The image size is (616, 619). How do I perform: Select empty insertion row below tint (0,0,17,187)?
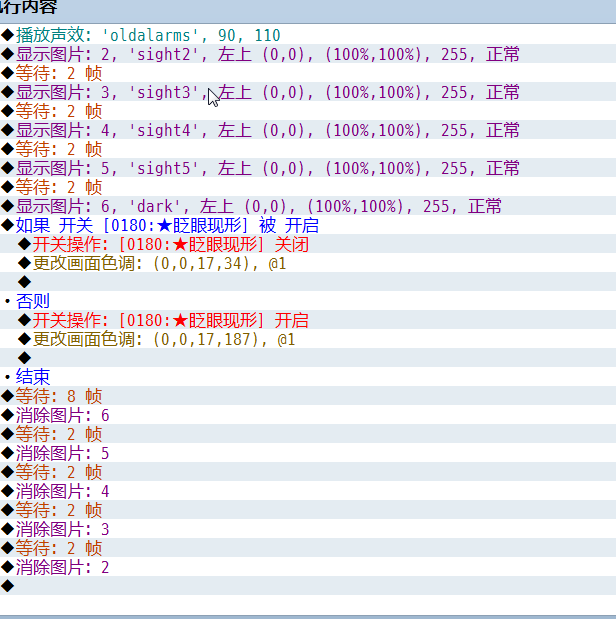tap(308, 358)
